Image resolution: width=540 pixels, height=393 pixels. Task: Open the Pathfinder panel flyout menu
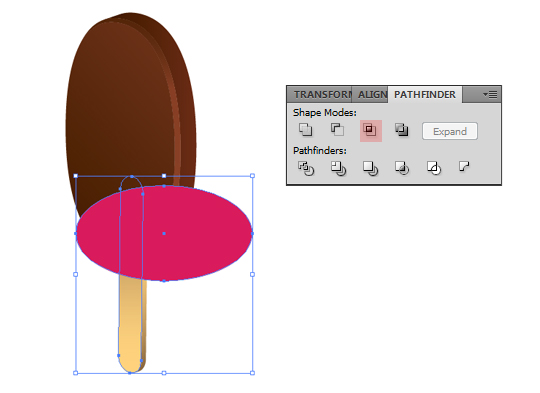(x=490, y=94)
